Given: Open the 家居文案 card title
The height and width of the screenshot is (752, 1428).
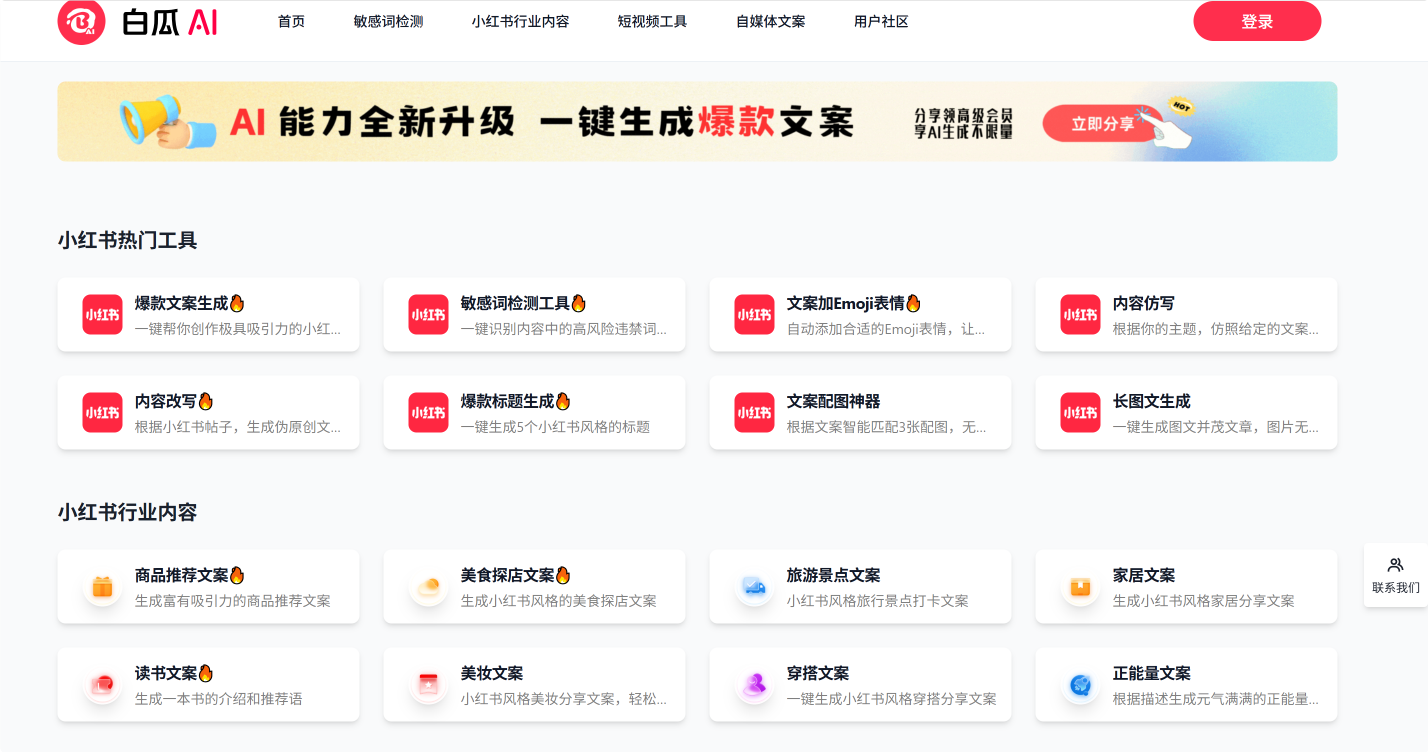Looking at the screenshot, I should pyautogui.click(x=1143, y=575).
